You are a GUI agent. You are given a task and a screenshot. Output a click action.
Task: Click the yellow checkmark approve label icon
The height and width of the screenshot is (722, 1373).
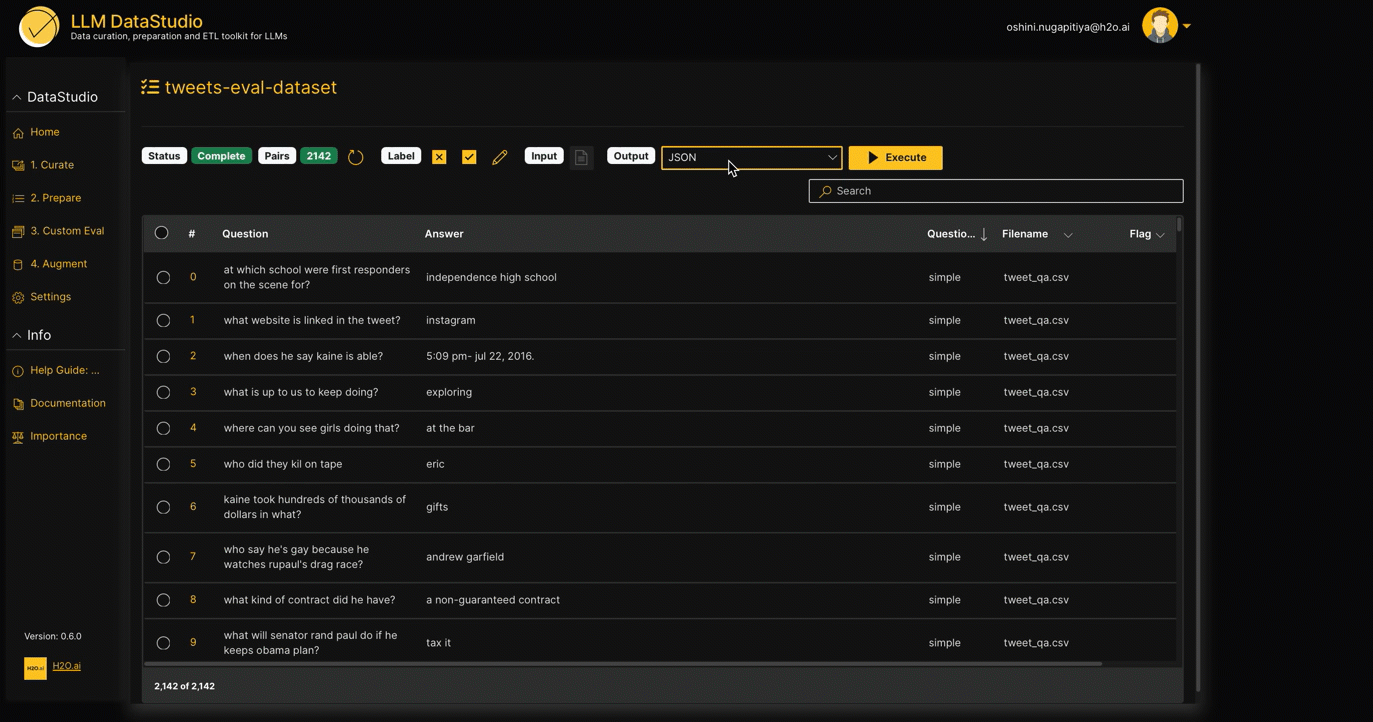469,157
